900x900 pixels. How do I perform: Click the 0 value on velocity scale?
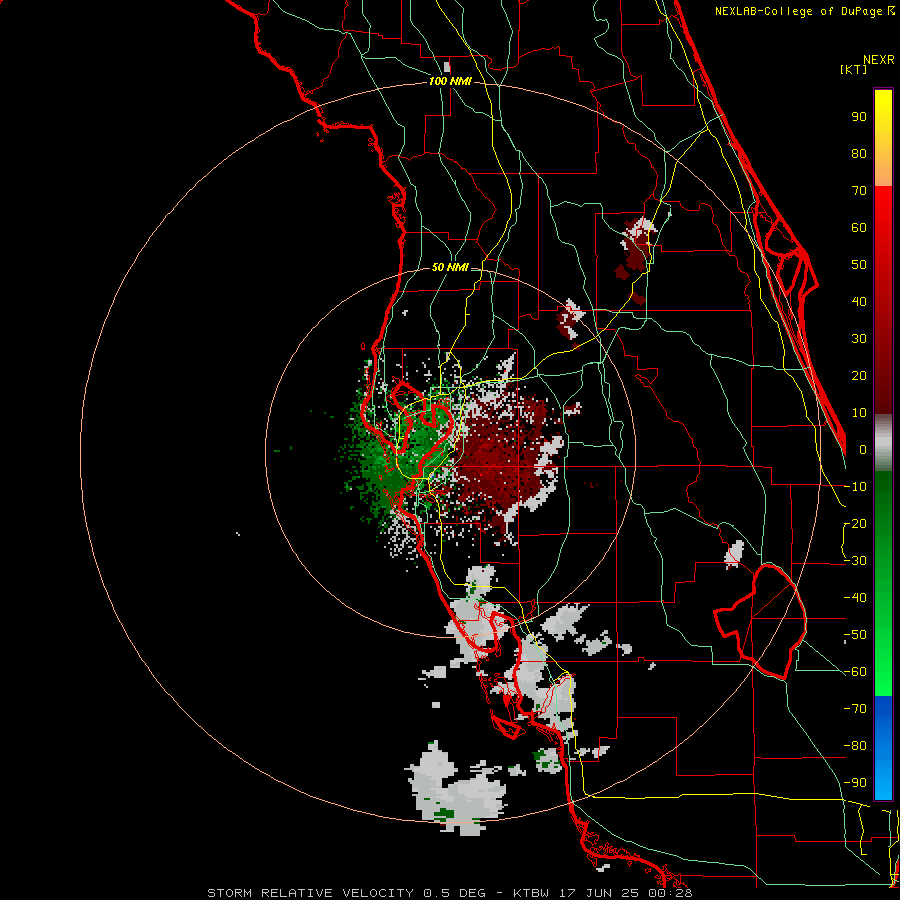click(863, 449)
